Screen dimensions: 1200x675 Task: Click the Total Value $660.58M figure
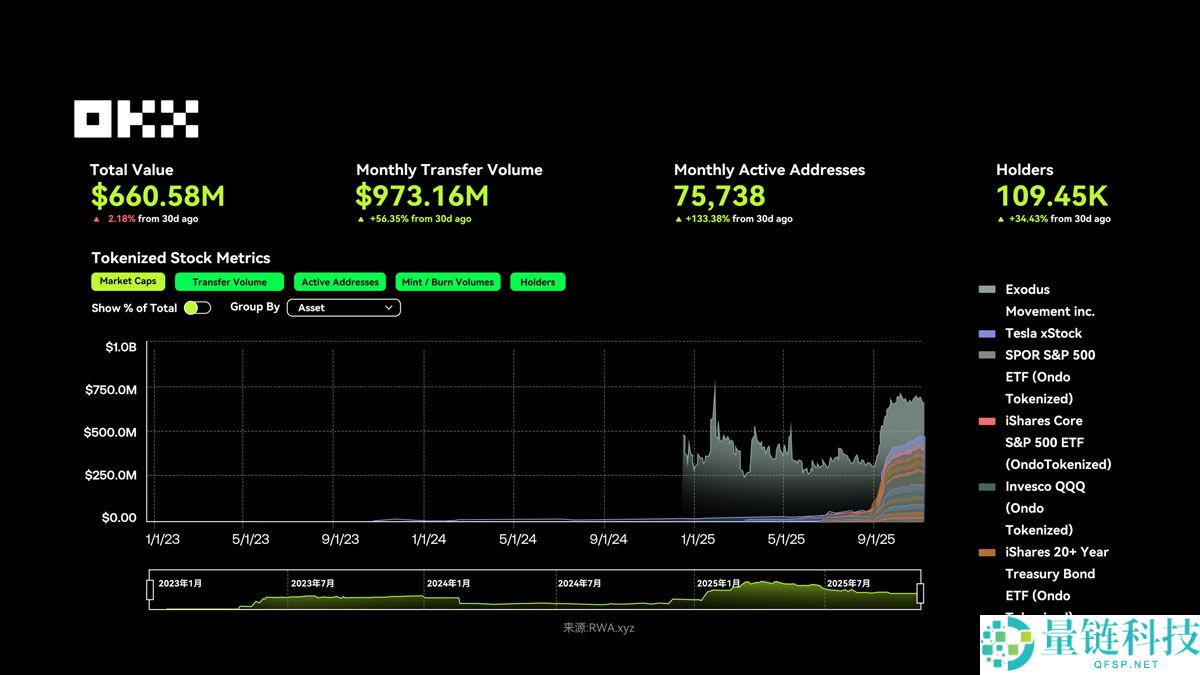coord(158,196)
